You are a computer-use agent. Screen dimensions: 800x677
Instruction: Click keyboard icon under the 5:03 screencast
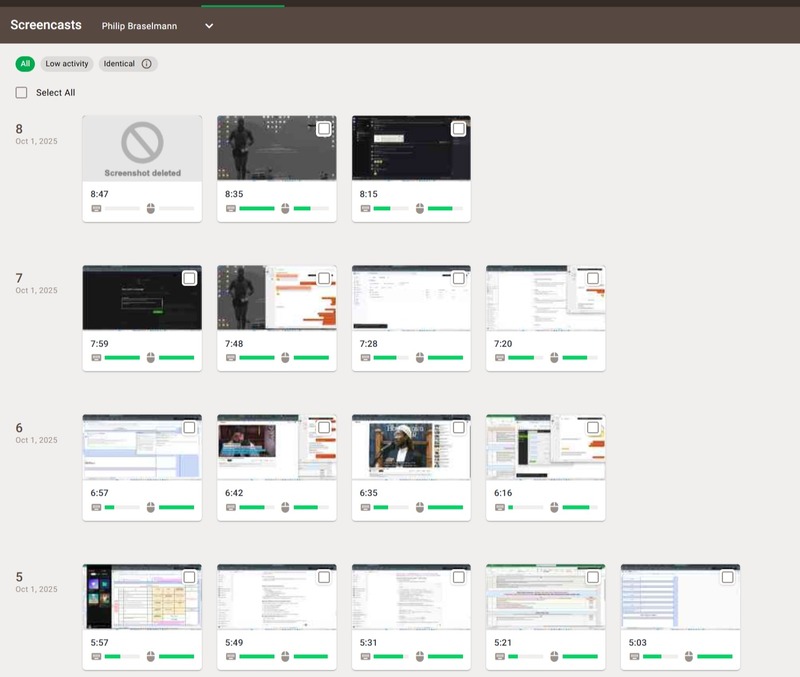(634, 656)
